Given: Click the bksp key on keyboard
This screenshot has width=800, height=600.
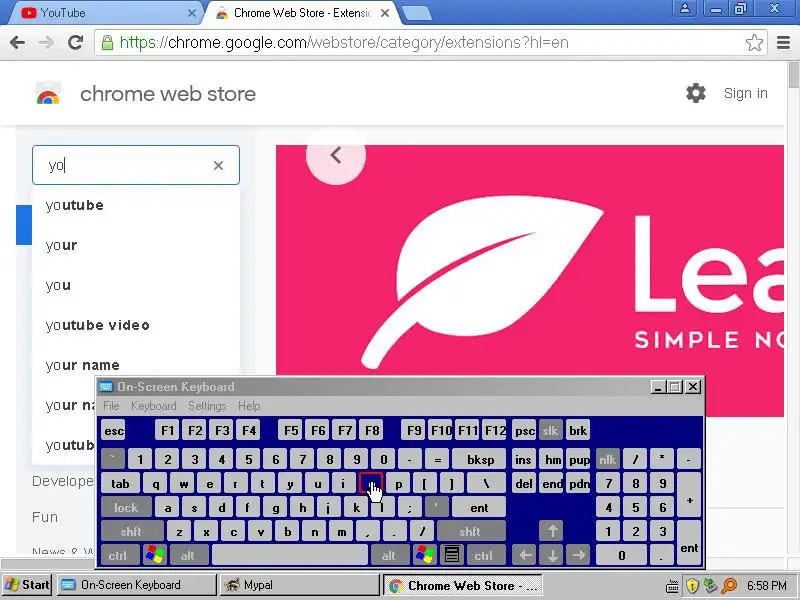Looking at the screenshot, I should [480, 460].
